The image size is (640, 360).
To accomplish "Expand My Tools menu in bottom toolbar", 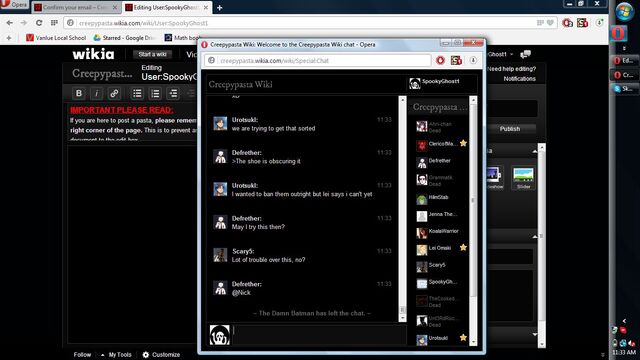I will (116, 355).
